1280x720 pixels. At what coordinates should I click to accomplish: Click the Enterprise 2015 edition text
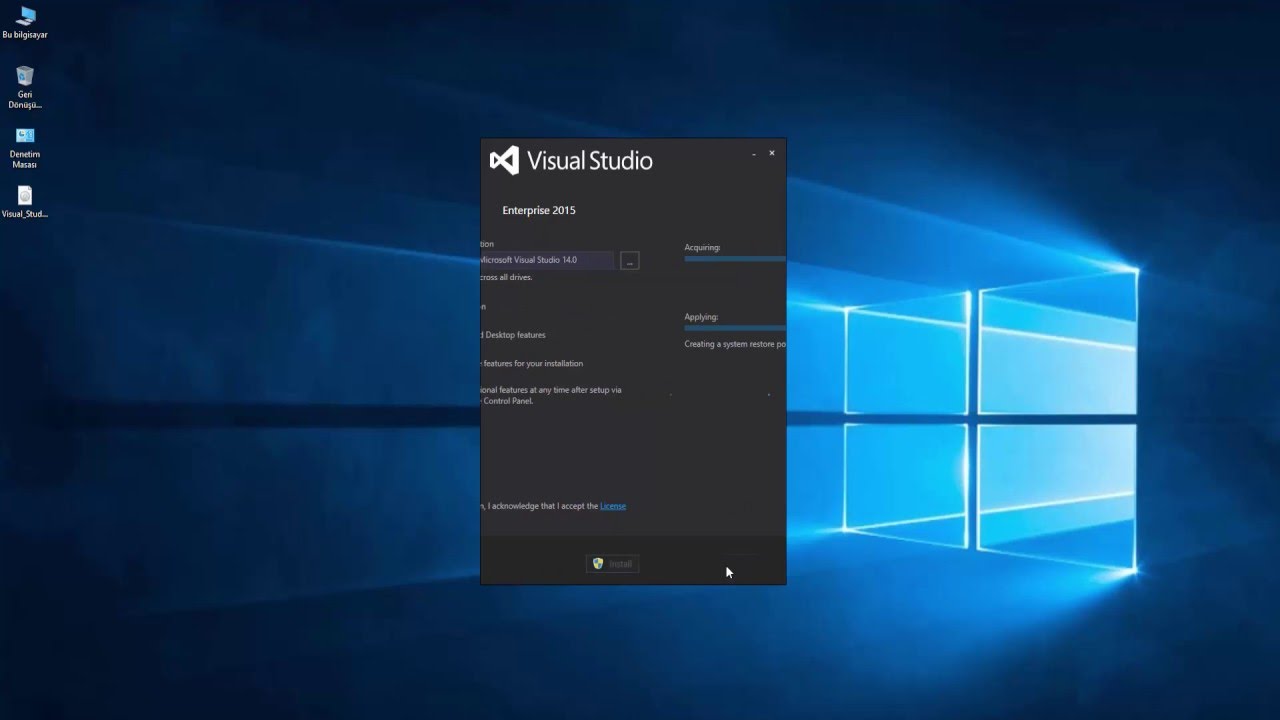pyautogui.click(x=539, y=210)
